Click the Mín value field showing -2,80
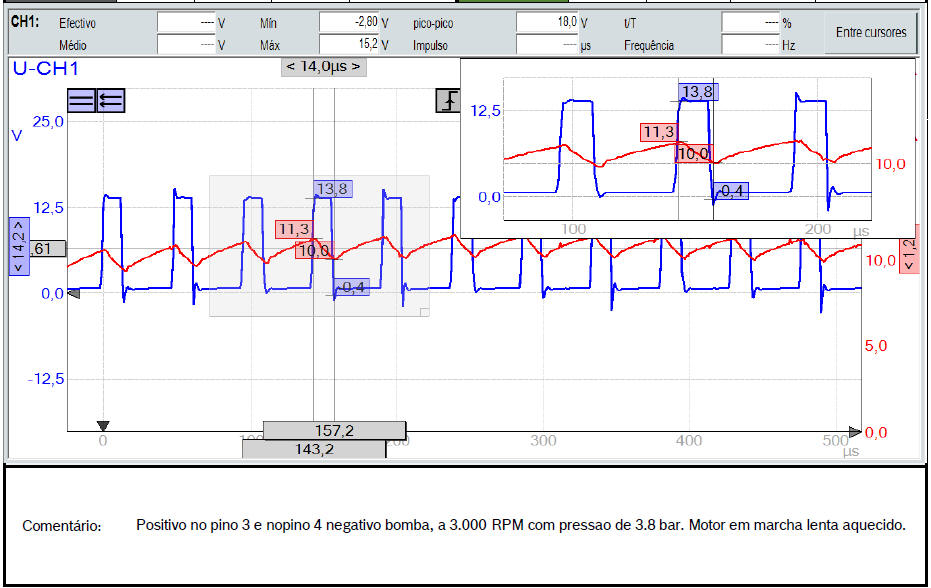This screenshot has width=931, height=588. click(x=349, y=22)
